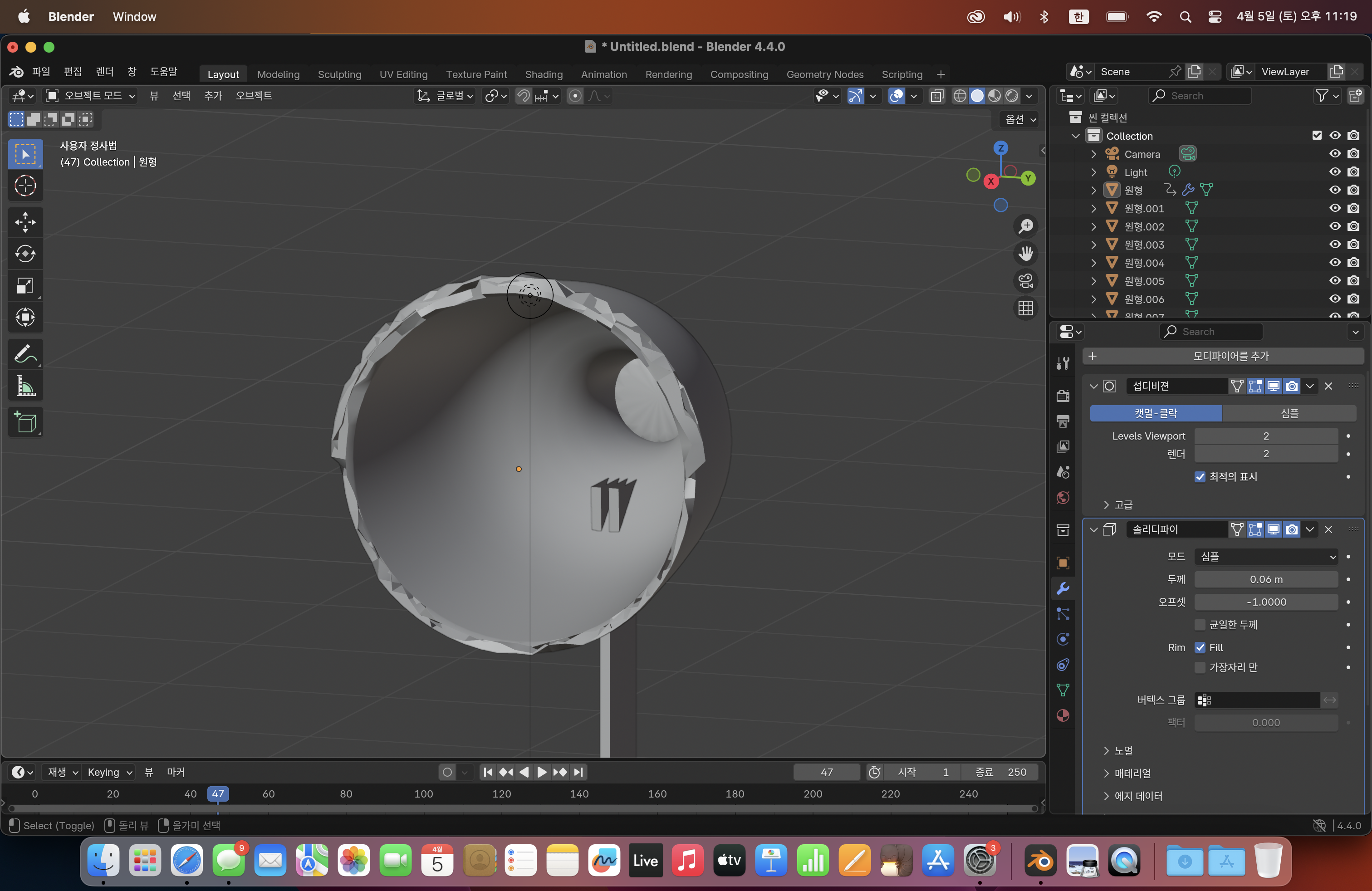This screenshot has height=891, width=1372.
Task: Open the Output properties tab
Action: [1063, 421]
